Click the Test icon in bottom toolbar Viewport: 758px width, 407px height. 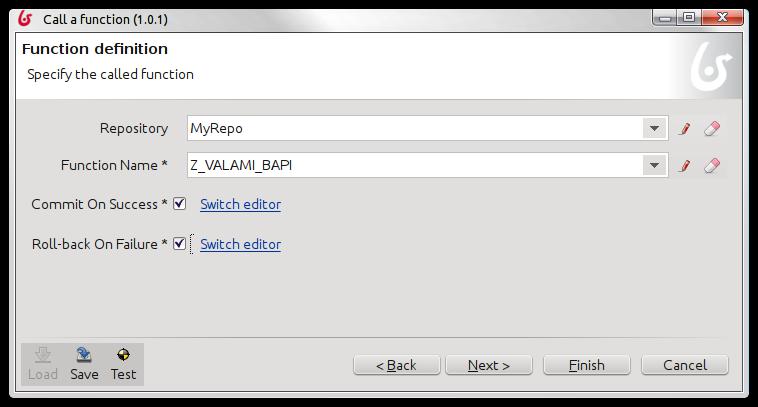[x=123, y=355]
